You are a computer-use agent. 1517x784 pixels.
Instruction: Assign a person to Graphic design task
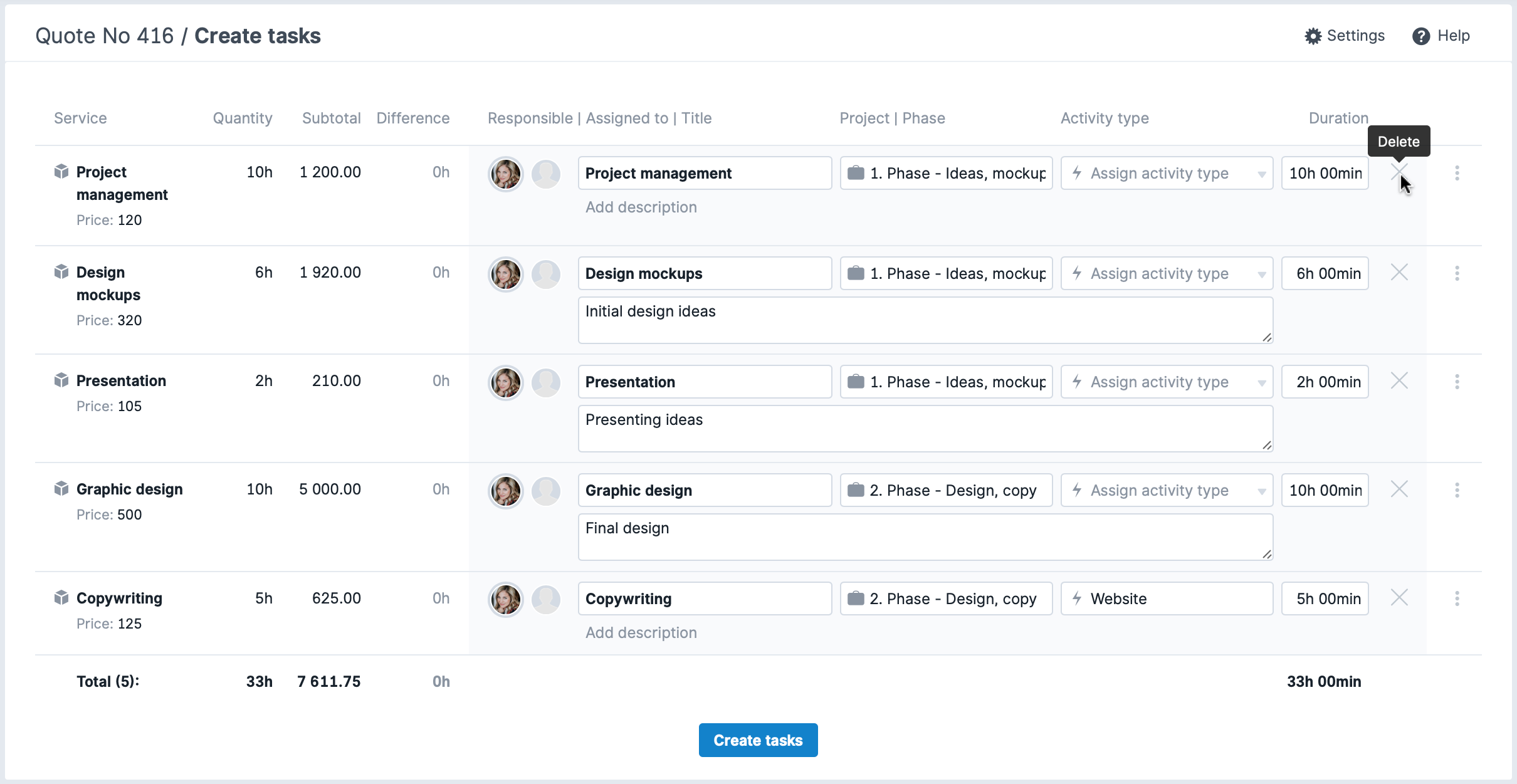click(x=546, y=491)
